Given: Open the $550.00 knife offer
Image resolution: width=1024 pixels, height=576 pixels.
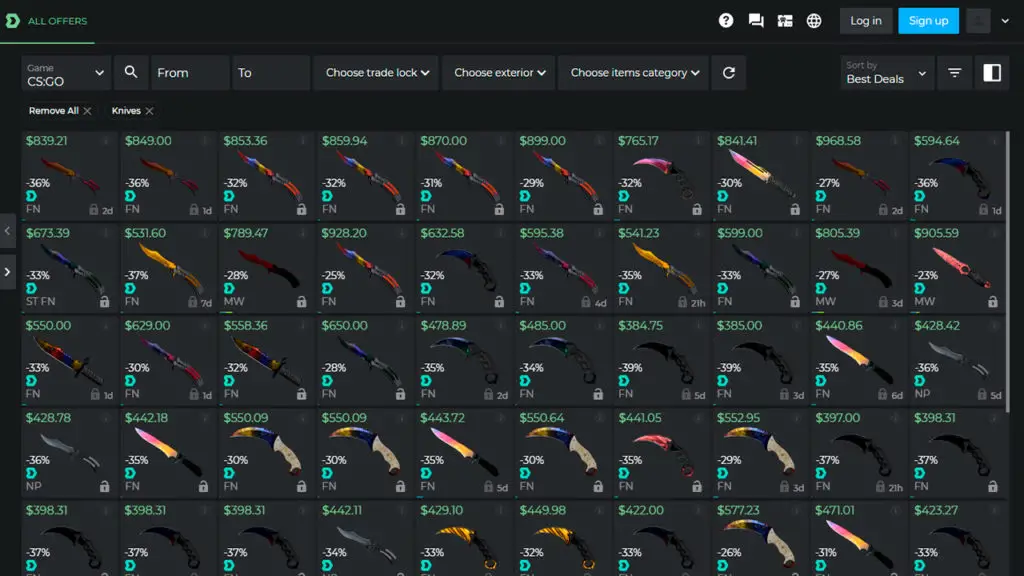Looking at the screenshot, I should (69, 360).
